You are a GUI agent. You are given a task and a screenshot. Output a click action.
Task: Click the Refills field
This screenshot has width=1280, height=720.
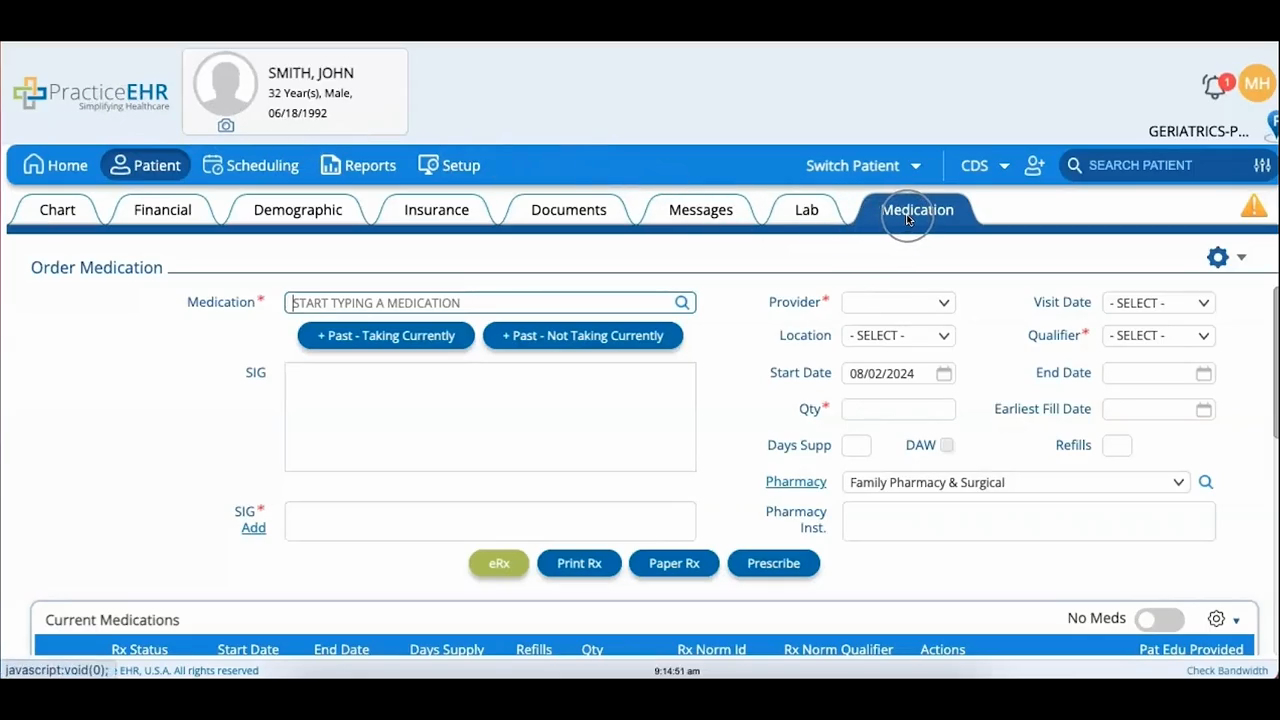tap(1117, 445)
